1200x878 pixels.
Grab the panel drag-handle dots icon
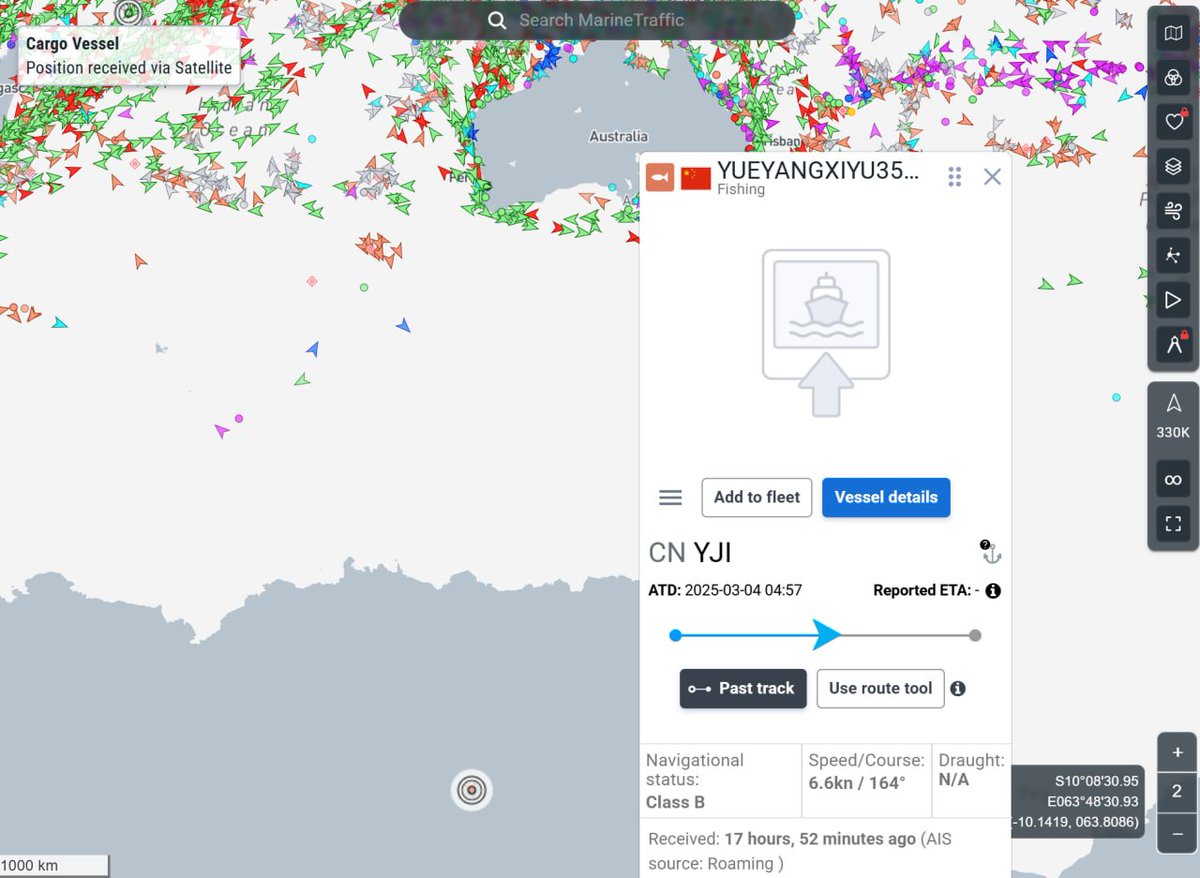pos(954,177)
